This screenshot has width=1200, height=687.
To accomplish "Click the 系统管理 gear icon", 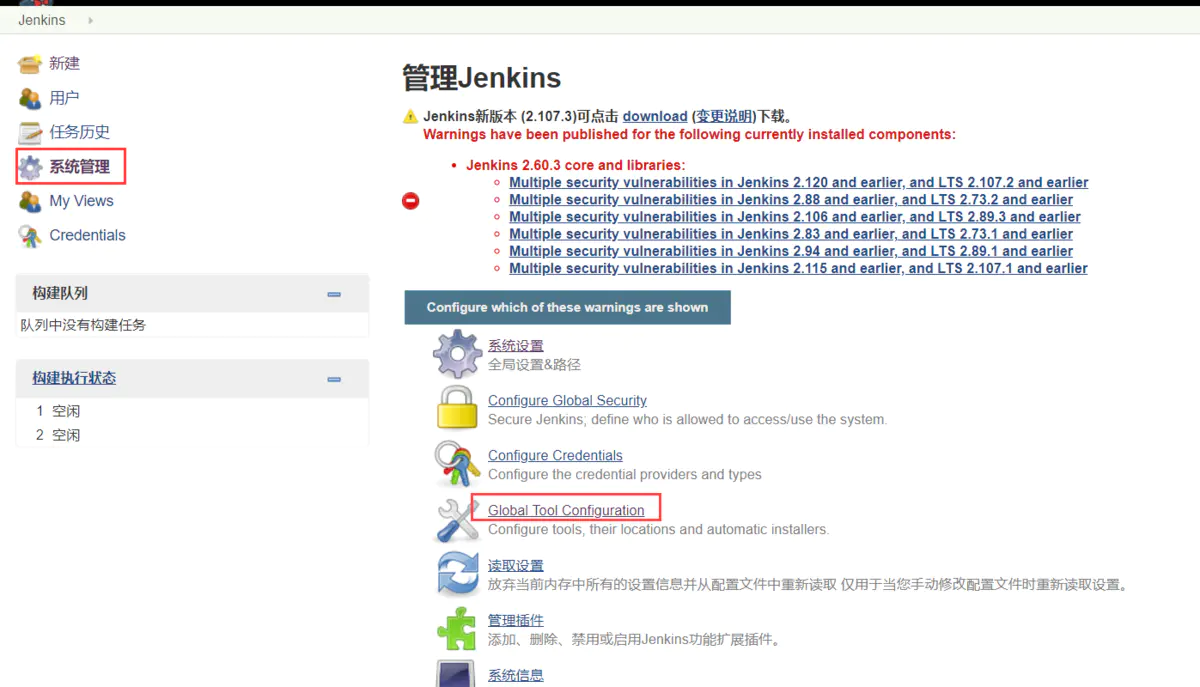I will click(x=30, y=167).
